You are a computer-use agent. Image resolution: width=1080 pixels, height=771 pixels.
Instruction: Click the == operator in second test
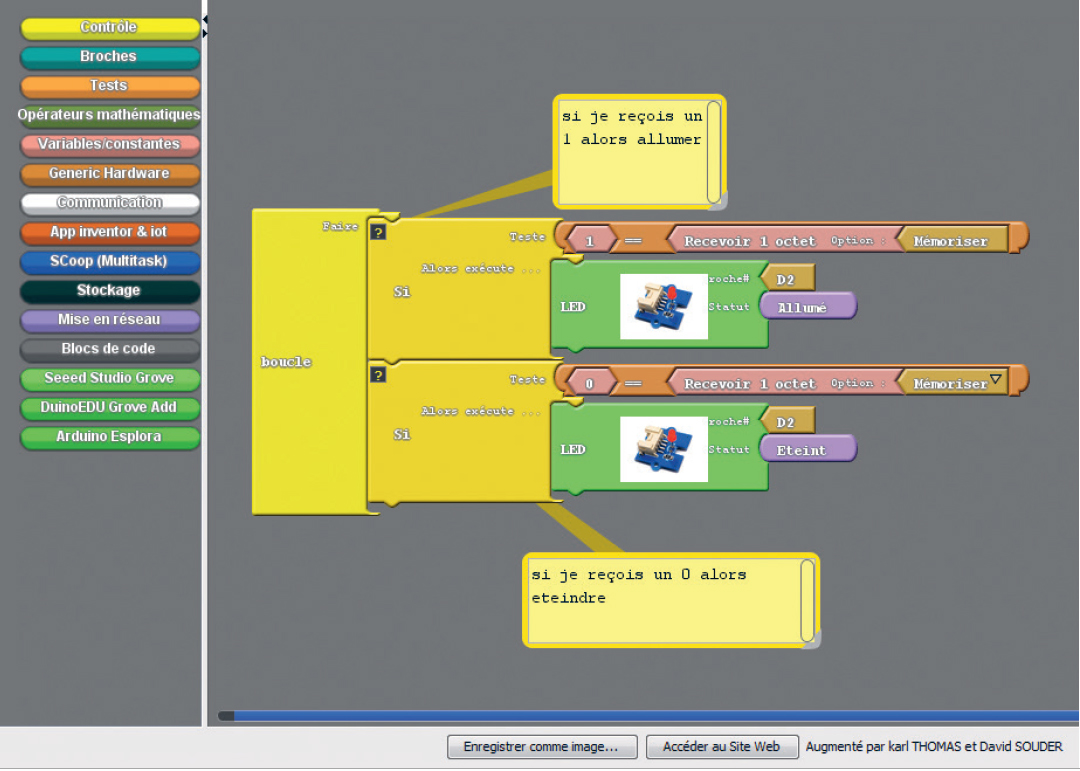(633, 384)
